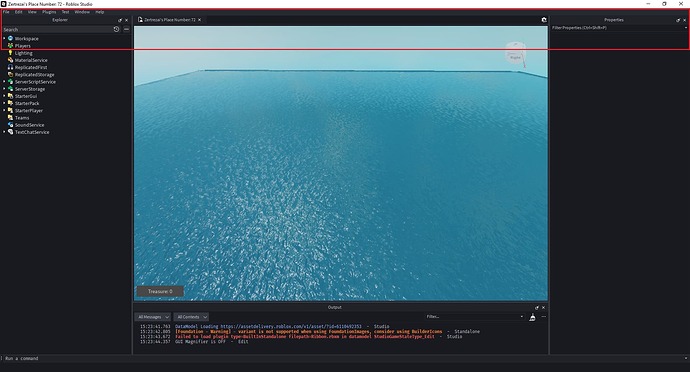Expand the StarterGui node
Image resolution: width=690 pixels, height=372 pixels.
(4, 96)
